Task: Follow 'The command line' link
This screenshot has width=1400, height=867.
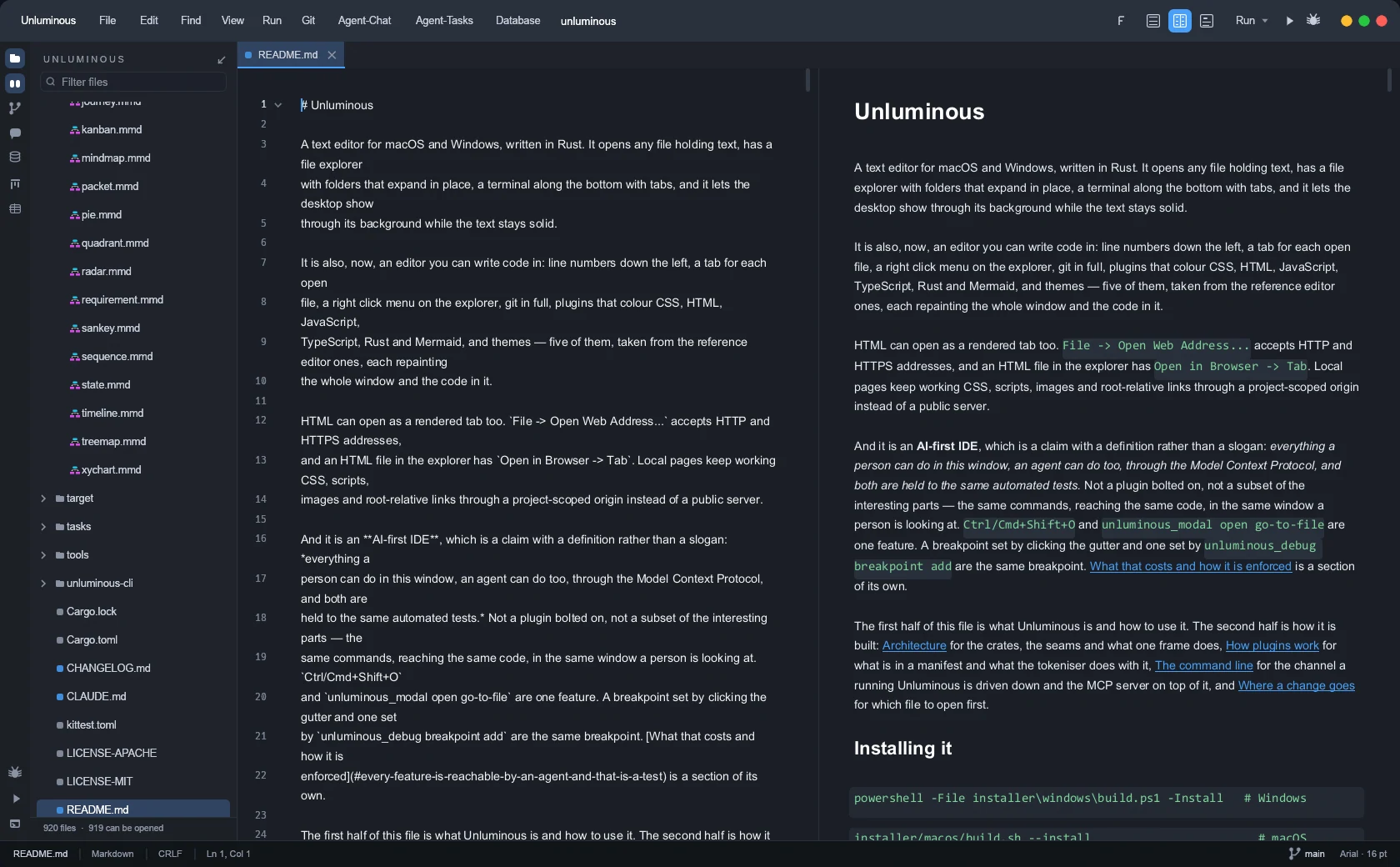Action: tap(1204, 665)
